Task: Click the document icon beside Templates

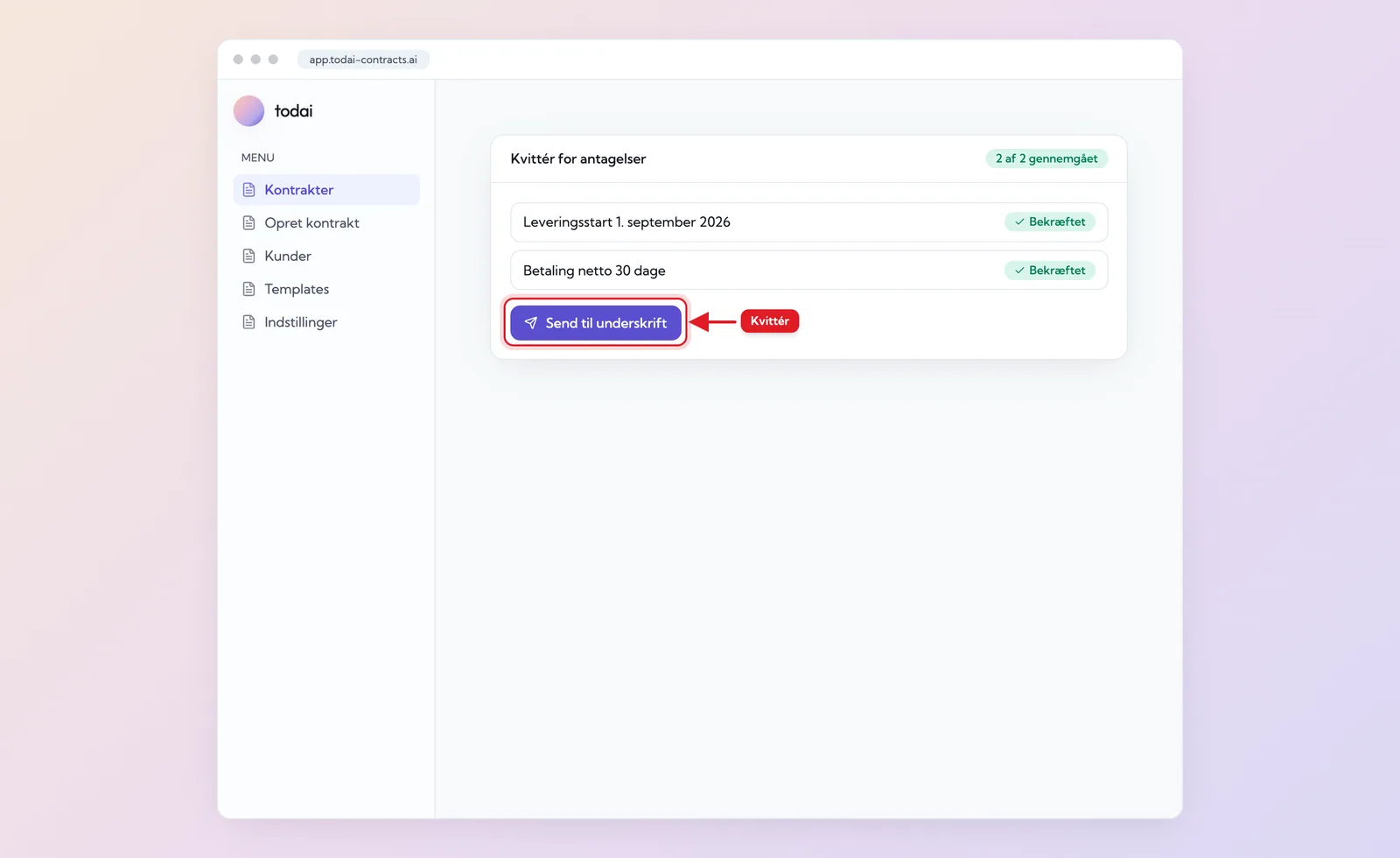Action: pos(248,289)
